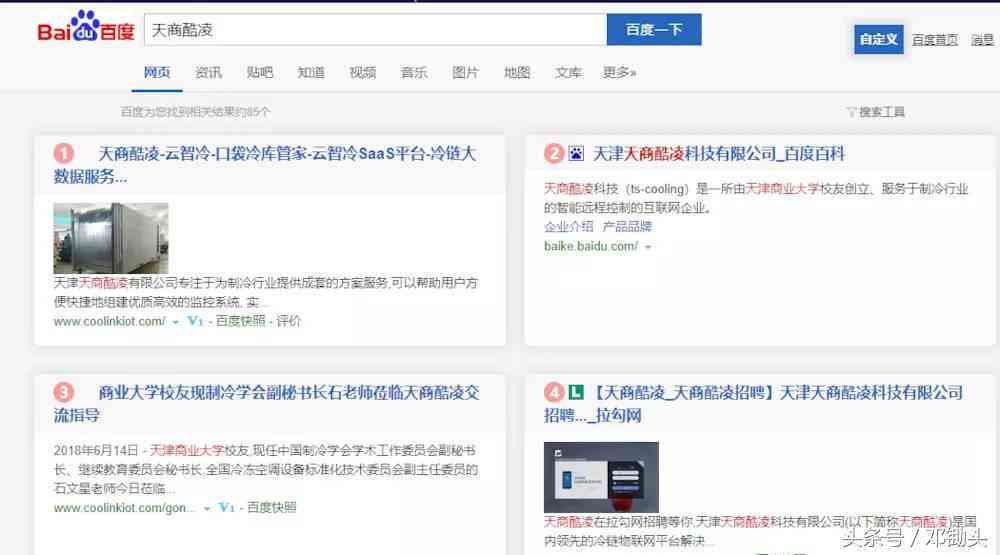Click the V1 badge in result 3
Image resolution: width=1000 pixels, height=555 pixels.
(226, 507)
